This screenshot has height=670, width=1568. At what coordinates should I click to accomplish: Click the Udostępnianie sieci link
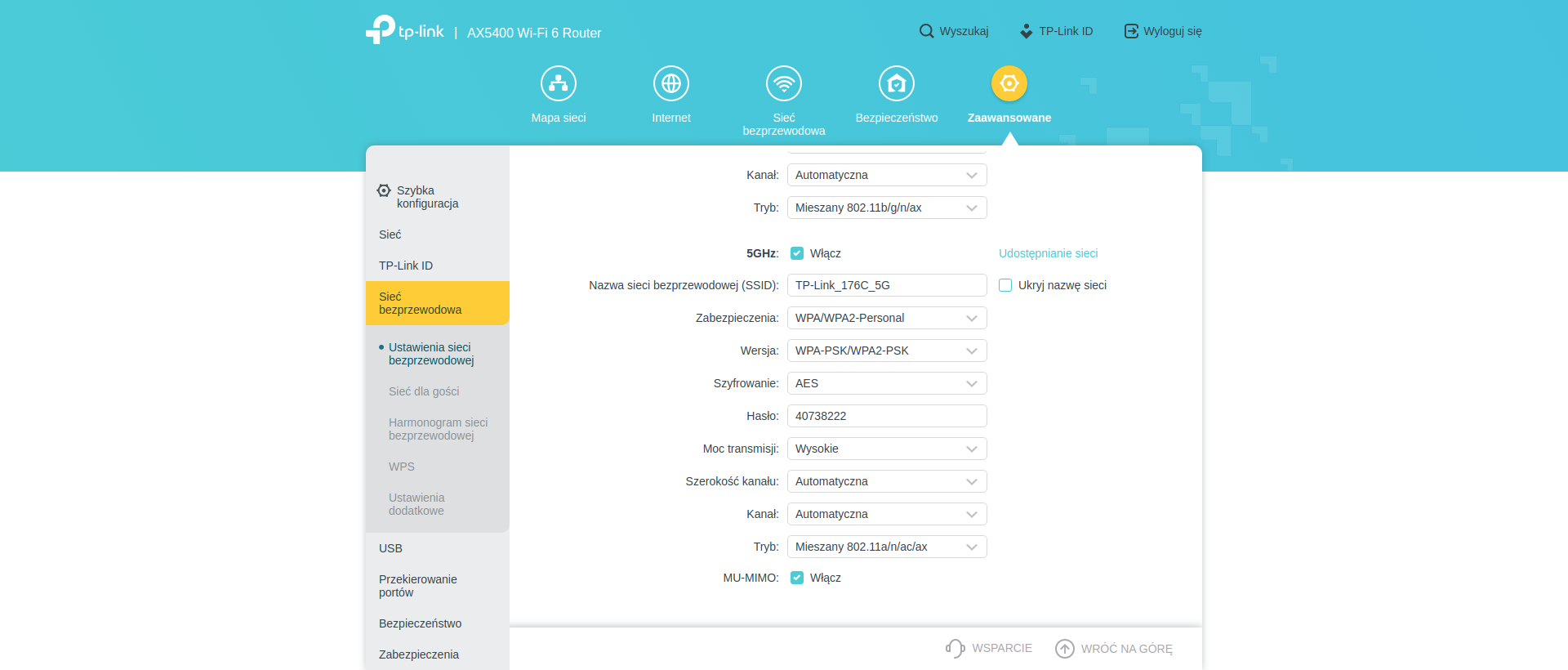coord(1048,253)
